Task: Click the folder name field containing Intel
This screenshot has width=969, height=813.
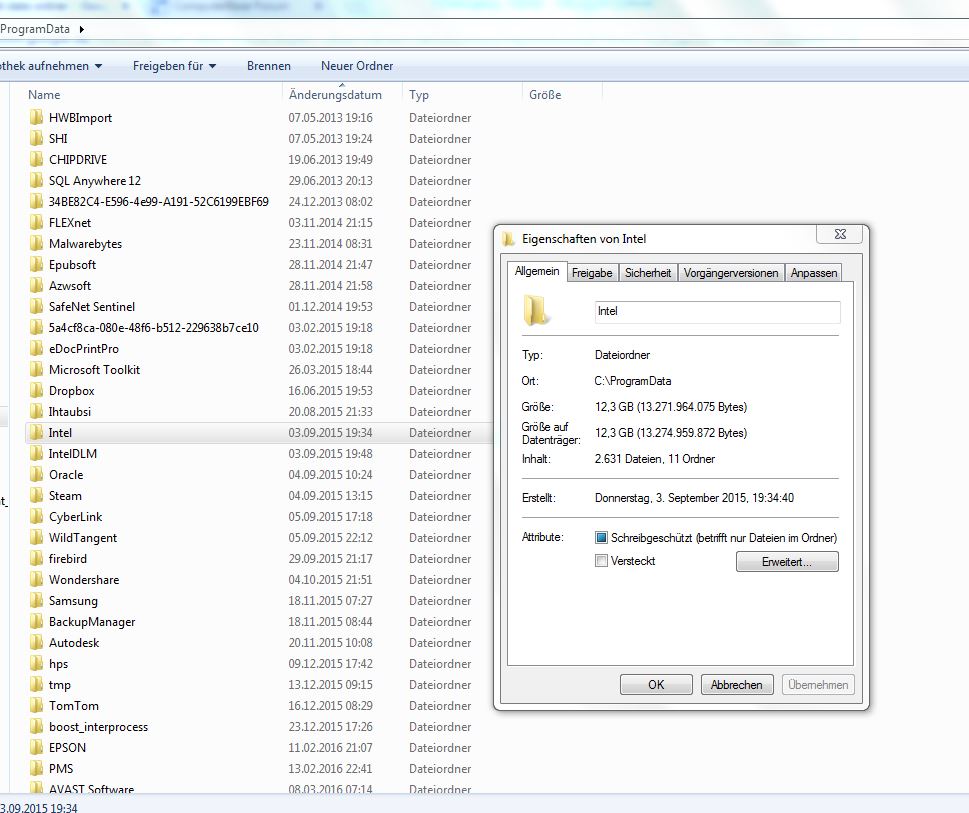Action: [717, 311]
